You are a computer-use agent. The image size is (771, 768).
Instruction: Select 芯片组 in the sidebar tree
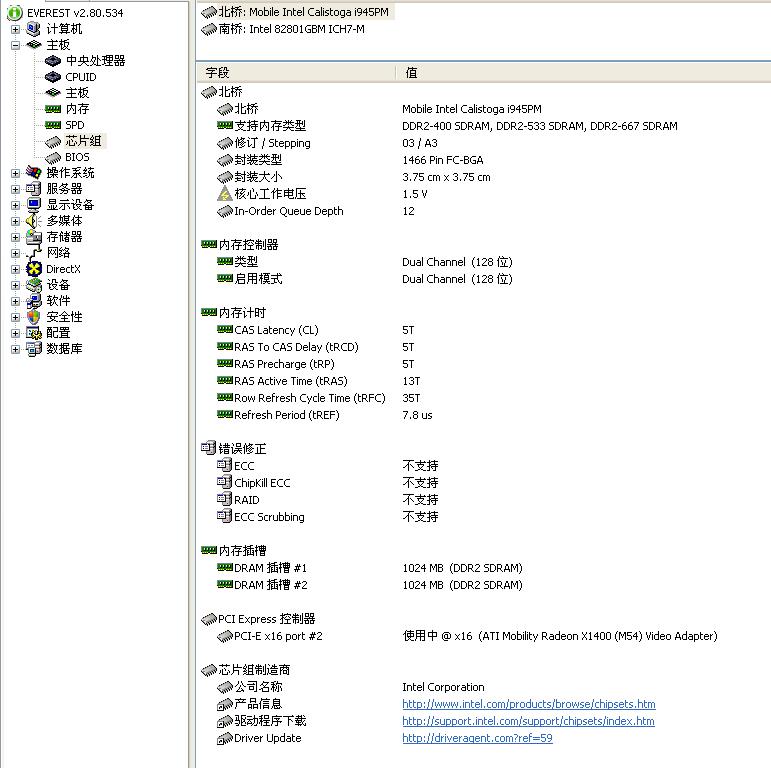click(x=83, y=141)
